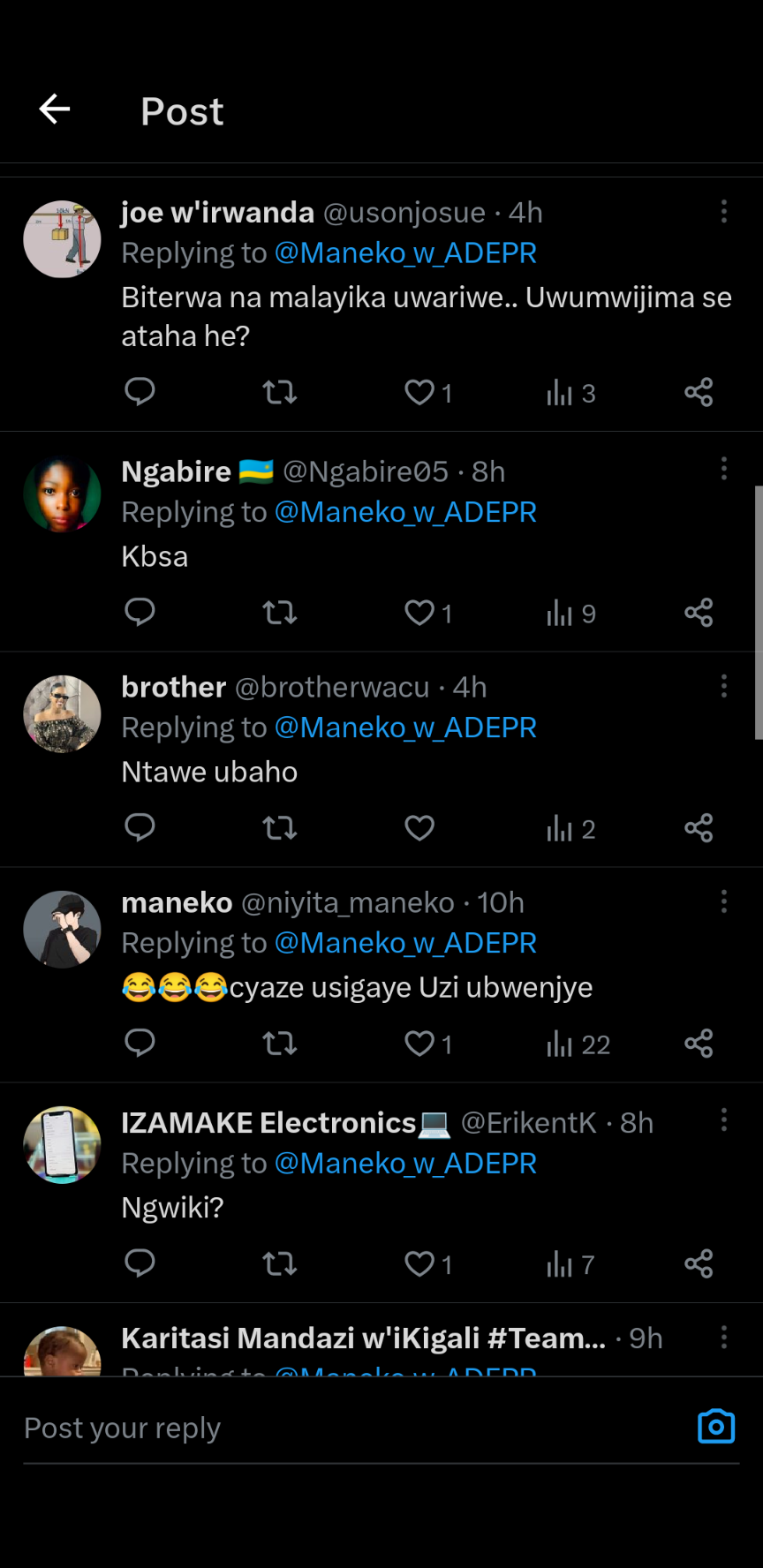The image size is (763, 1568).
Task: View analytics on maneko's reply
Action: 578,1044
